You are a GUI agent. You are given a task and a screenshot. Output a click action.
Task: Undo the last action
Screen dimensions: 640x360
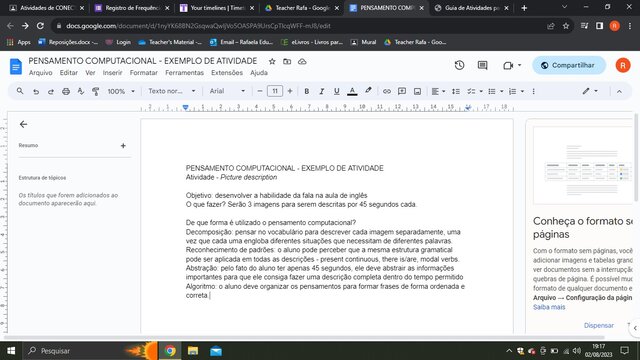pos(36,91)
